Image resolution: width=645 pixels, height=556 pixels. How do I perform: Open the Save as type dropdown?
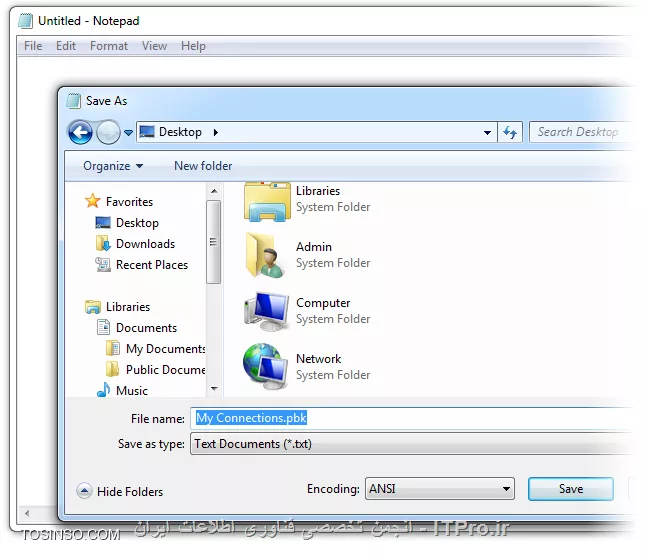413,444
